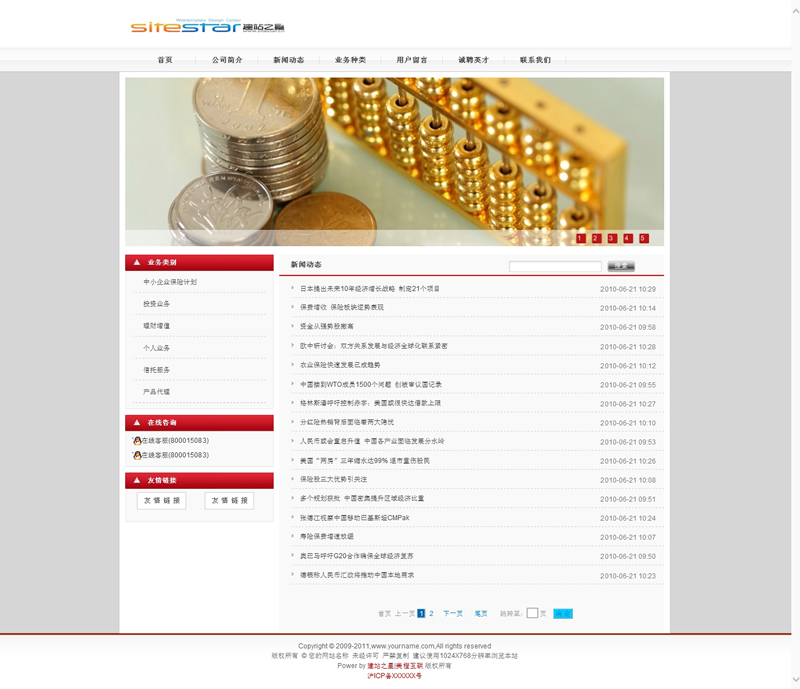Viewport: 800px width, 689px height.
Task: Click the triangle icon beside 友情链接 header
Action: click(x=136, y=480)
